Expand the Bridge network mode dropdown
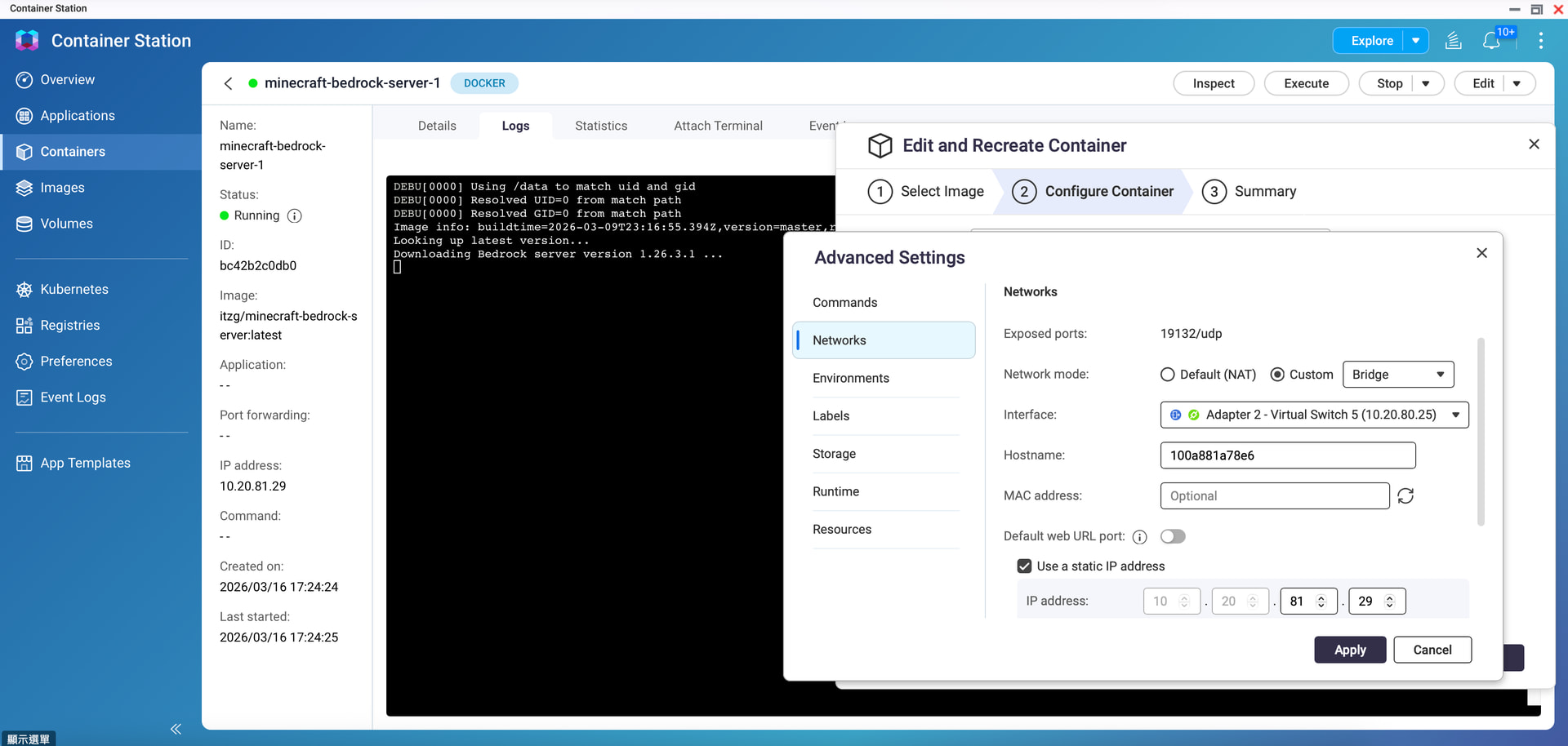 point(1397,375)
